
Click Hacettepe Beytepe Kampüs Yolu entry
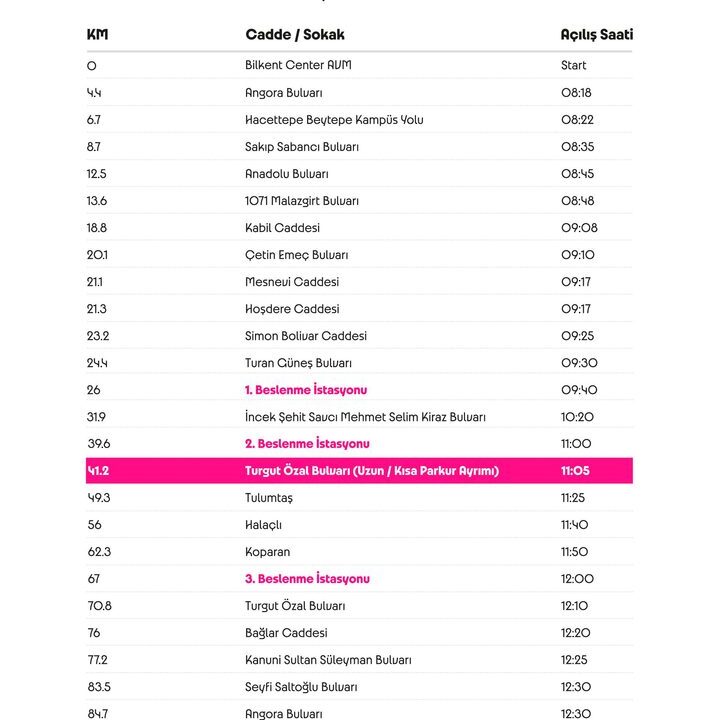(334, 120)
